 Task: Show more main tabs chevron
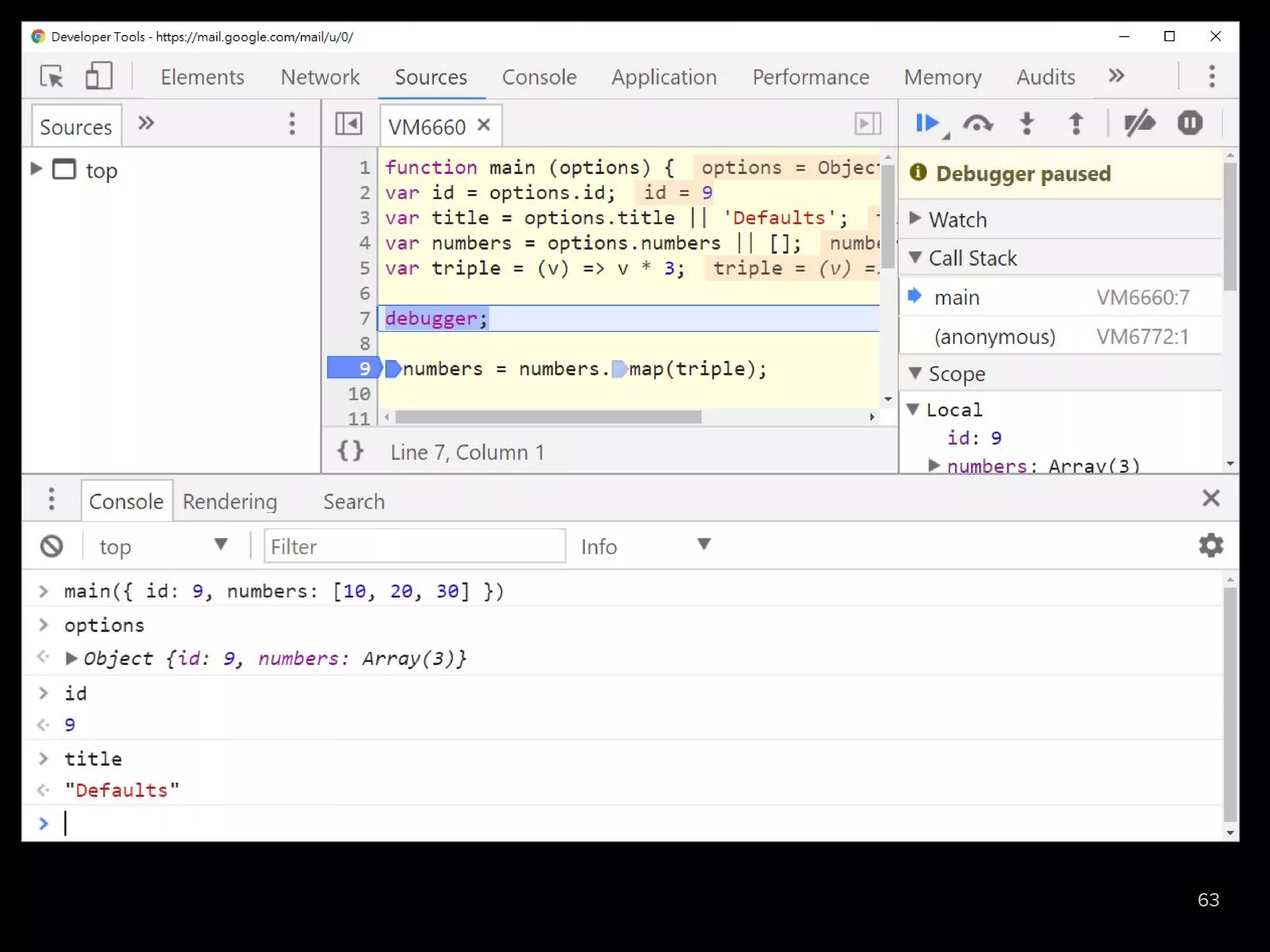click(x=1116, y=76)
